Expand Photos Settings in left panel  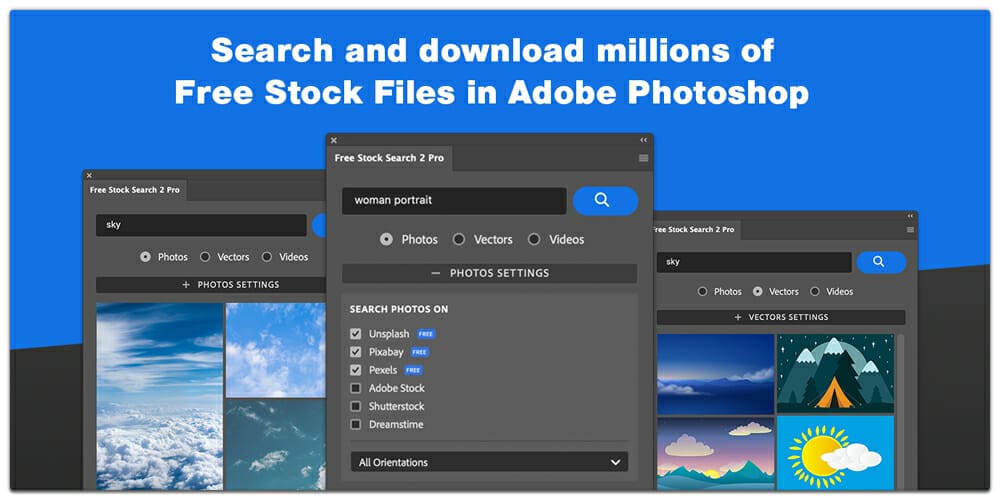pos(212,284)
